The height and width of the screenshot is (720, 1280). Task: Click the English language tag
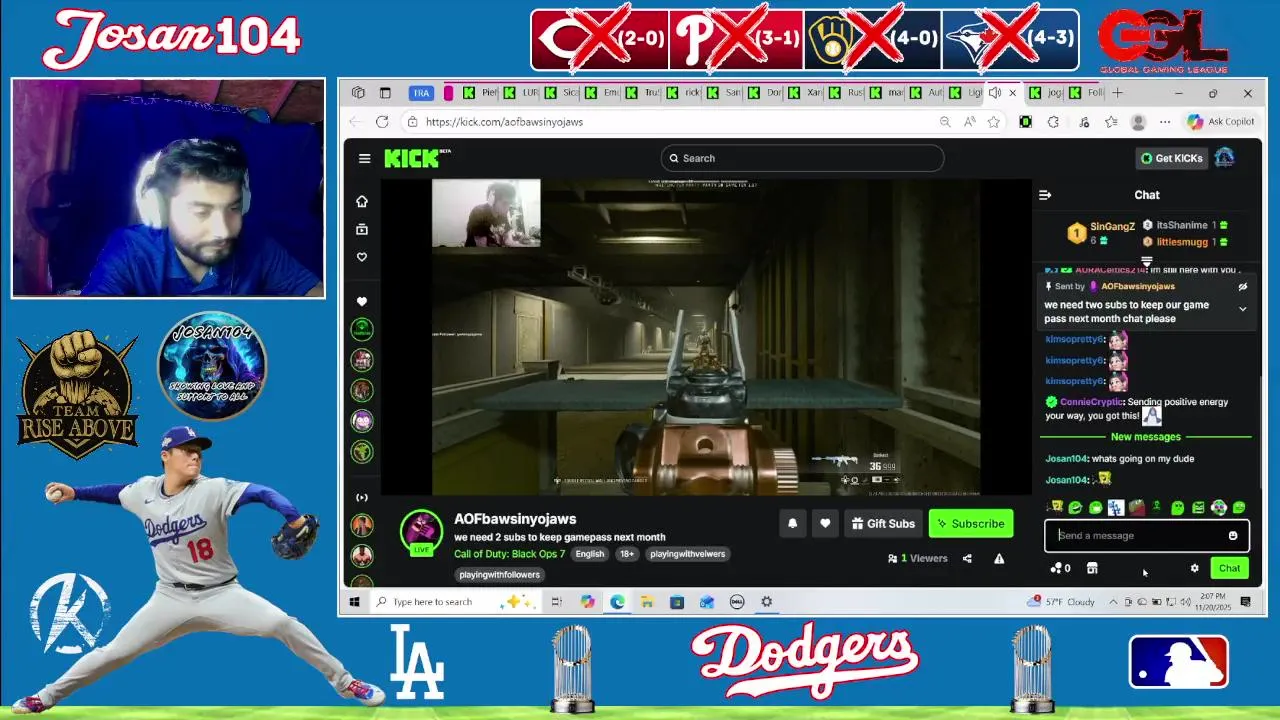click(590, 554)
